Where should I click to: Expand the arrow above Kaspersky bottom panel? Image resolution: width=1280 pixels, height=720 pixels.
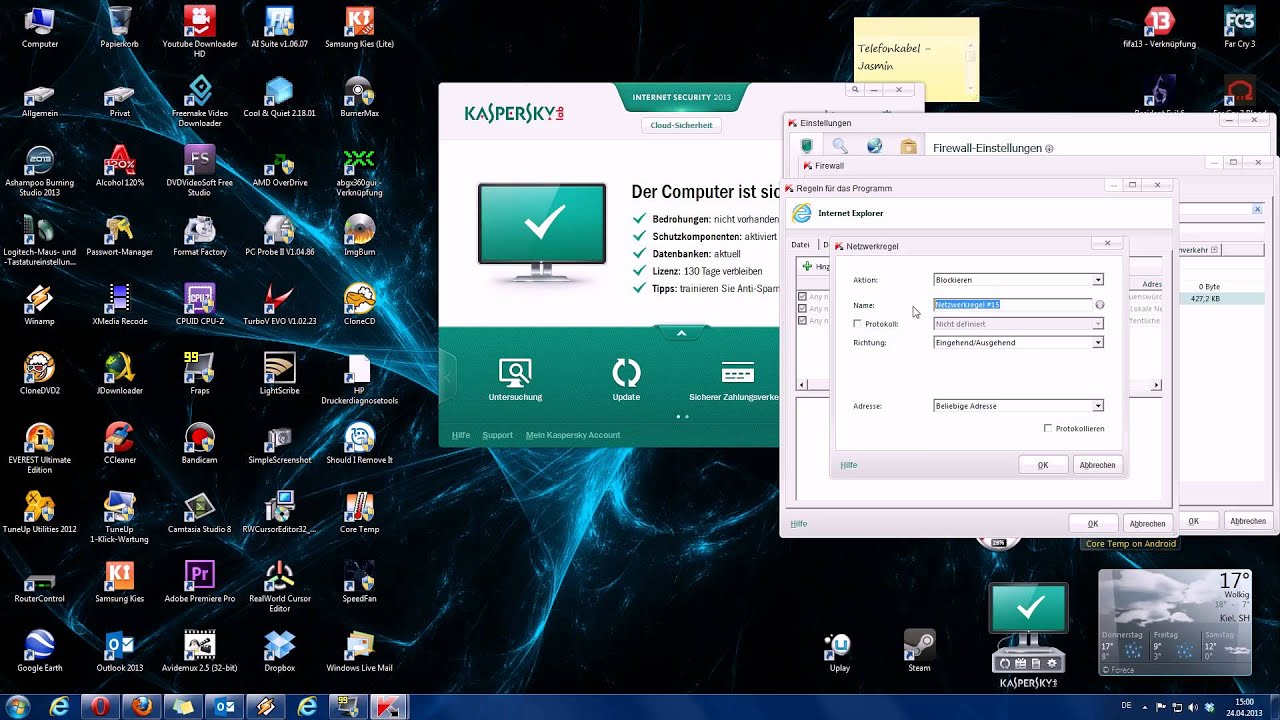[x=681, y=333]
